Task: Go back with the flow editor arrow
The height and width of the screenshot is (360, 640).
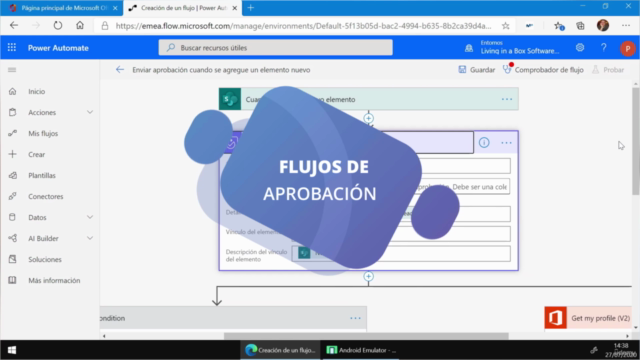Action: coord(120,70)
